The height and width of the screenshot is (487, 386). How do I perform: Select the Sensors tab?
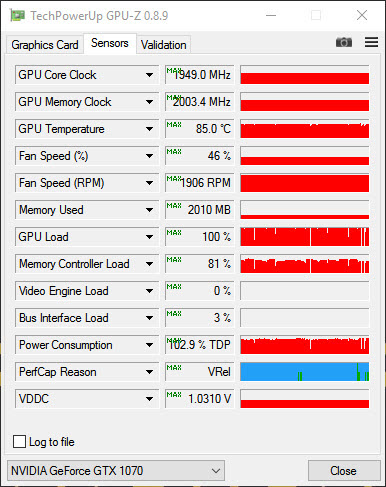pos(110,43)
